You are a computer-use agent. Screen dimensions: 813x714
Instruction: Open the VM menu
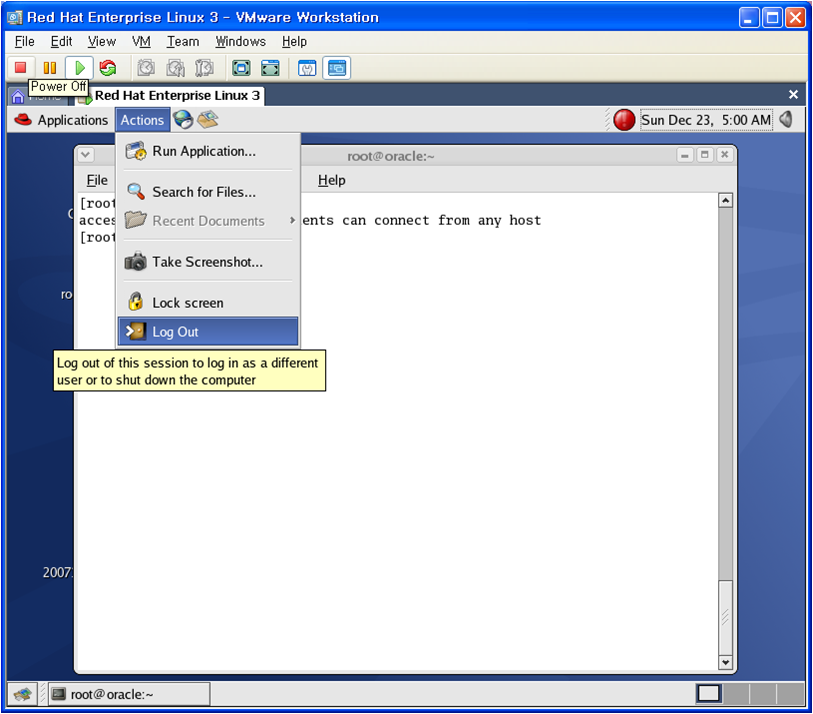click(x=141, y=41)
